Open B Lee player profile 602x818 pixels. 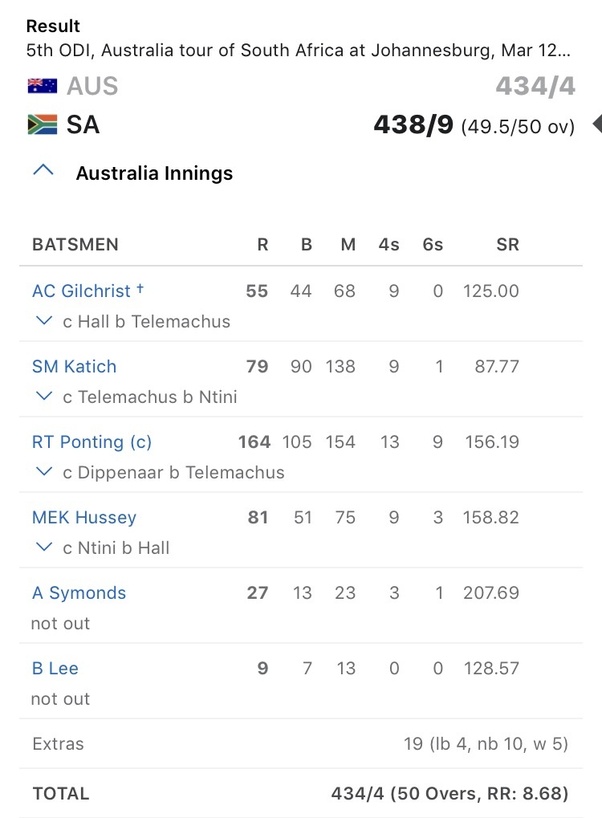click(x=55, y=668)
